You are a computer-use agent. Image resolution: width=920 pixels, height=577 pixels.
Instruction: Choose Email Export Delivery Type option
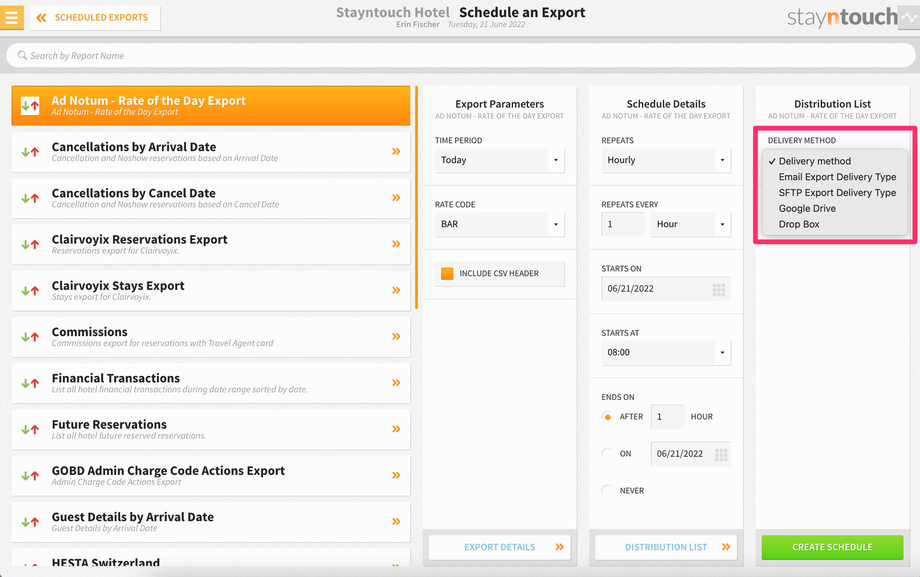click(x=836, y=177)
